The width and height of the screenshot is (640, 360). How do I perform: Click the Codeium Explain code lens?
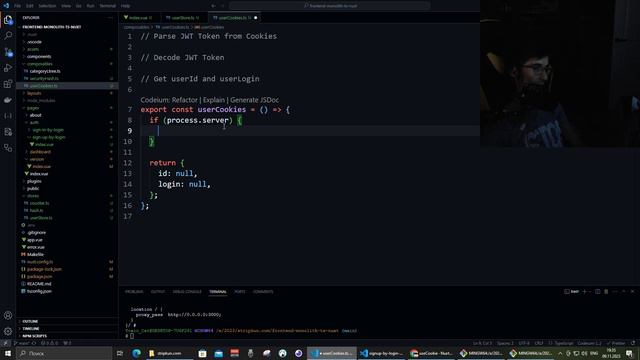[213, 100]
